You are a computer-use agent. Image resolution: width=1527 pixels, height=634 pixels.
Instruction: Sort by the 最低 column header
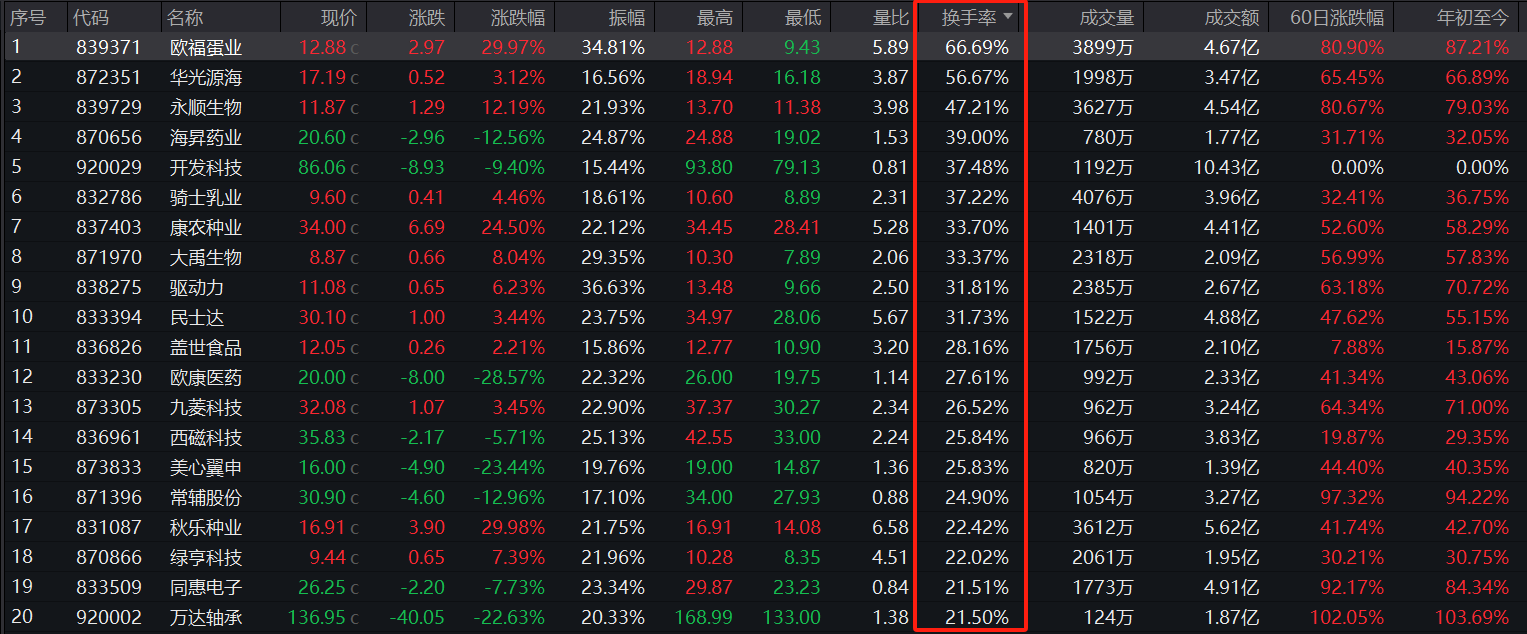803,17
